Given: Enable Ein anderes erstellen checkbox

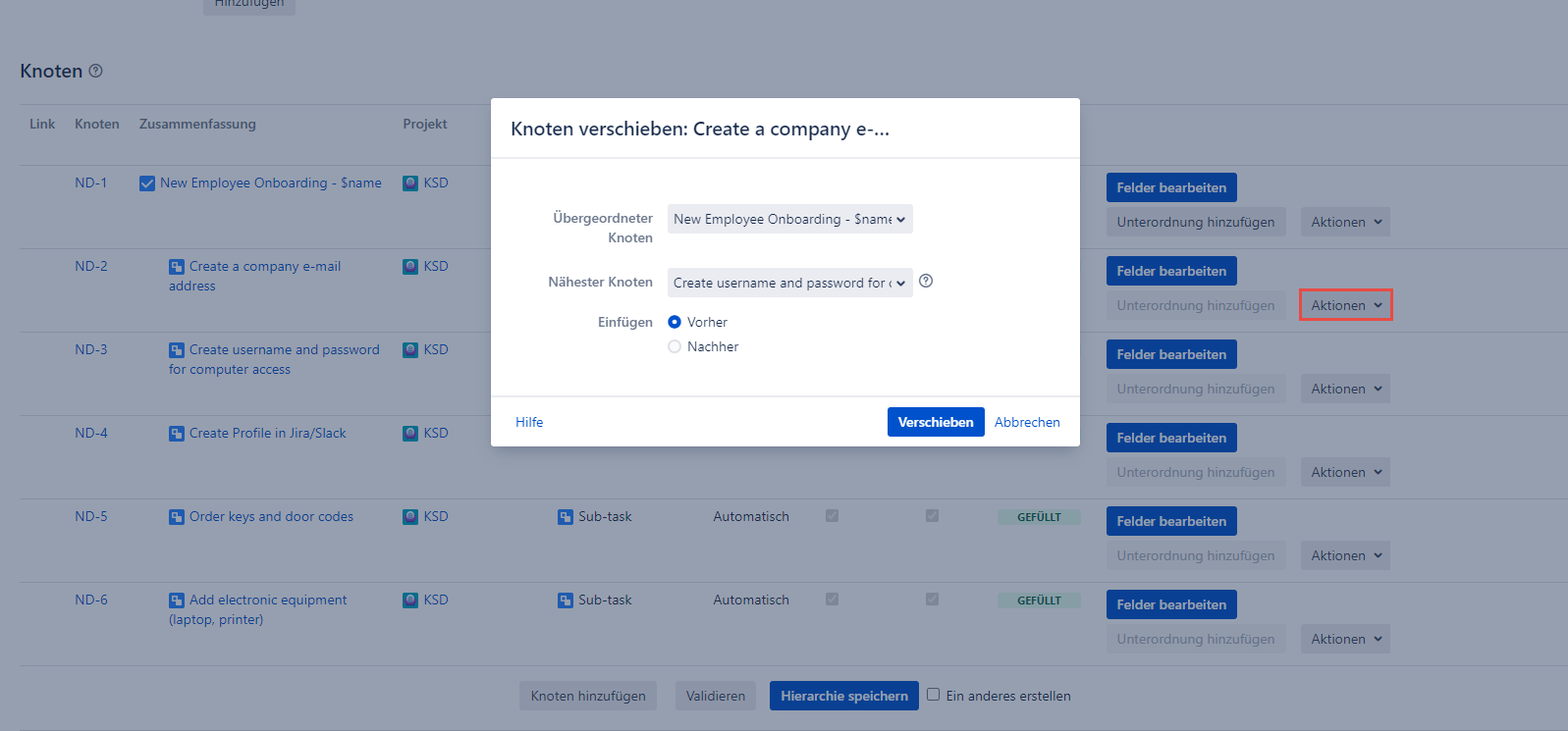Looking at the screenshot, I should coord(934,695).
